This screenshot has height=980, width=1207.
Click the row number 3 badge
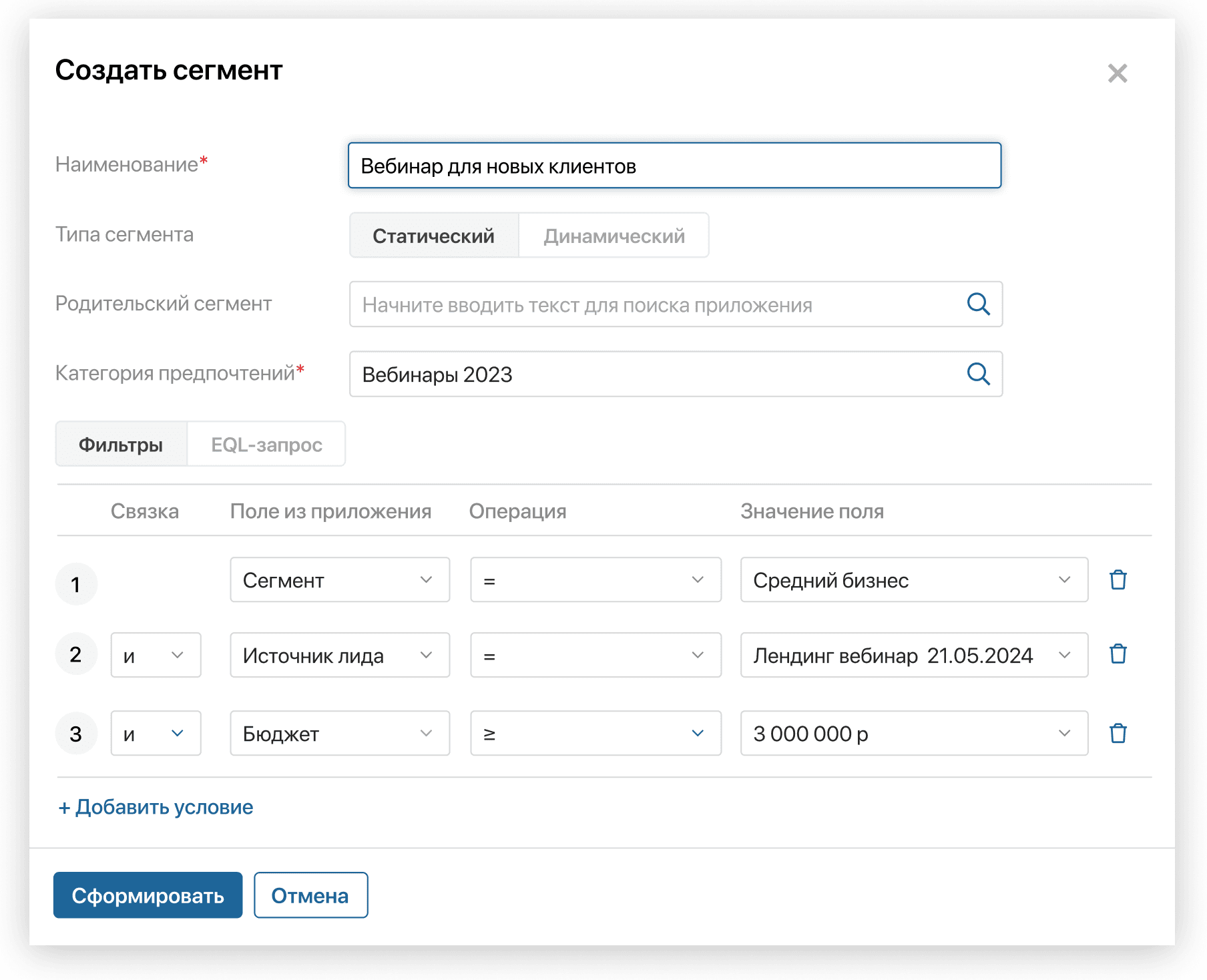[76, 733]
